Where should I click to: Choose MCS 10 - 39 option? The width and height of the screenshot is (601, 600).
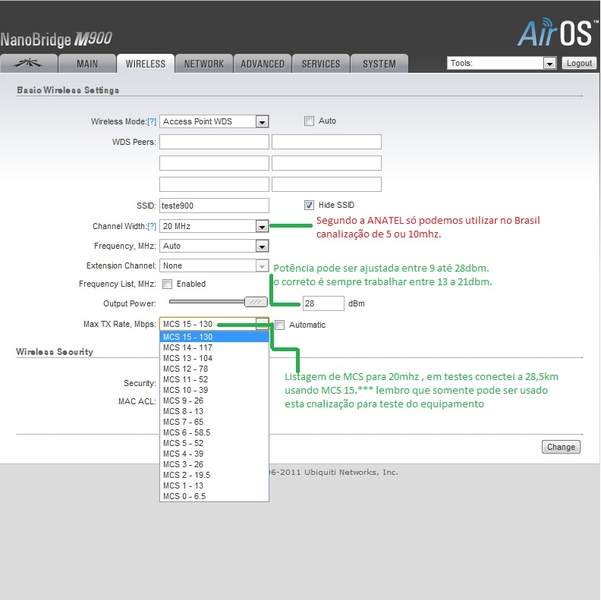click(214, 390)
